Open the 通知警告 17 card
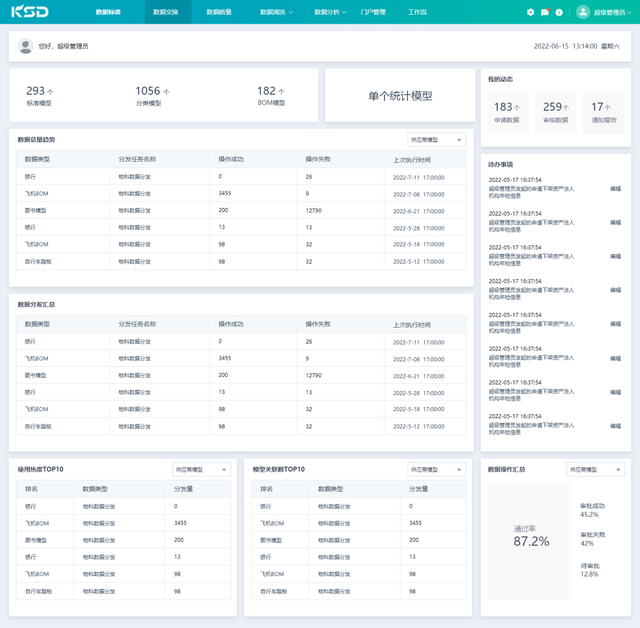 (x=604, y=113)
